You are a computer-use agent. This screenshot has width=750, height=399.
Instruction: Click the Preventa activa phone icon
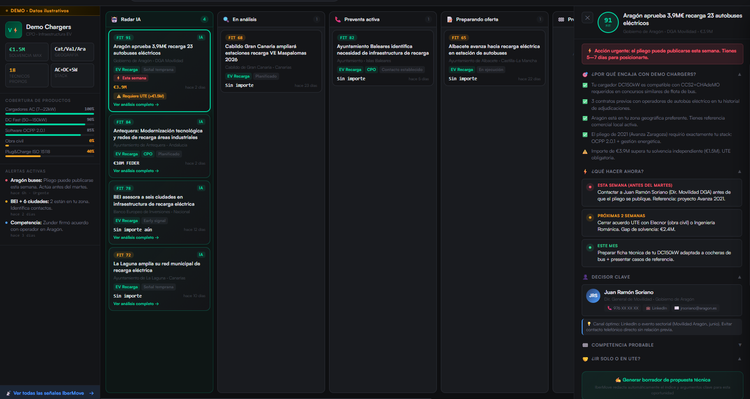point(338,20)
